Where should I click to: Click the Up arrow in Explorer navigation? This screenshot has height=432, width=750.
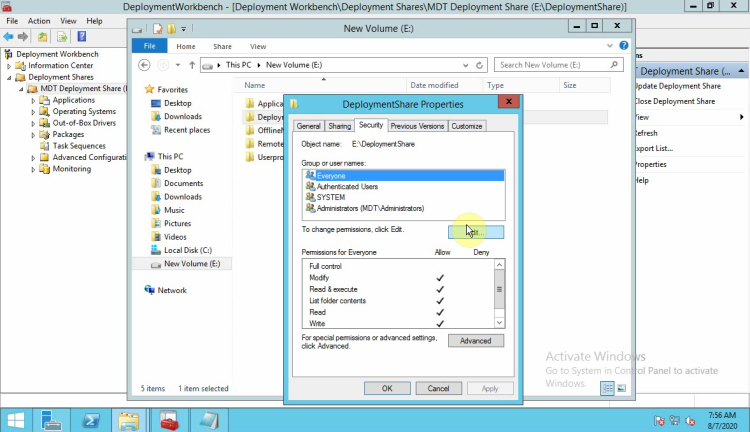(x=191, y=65)
